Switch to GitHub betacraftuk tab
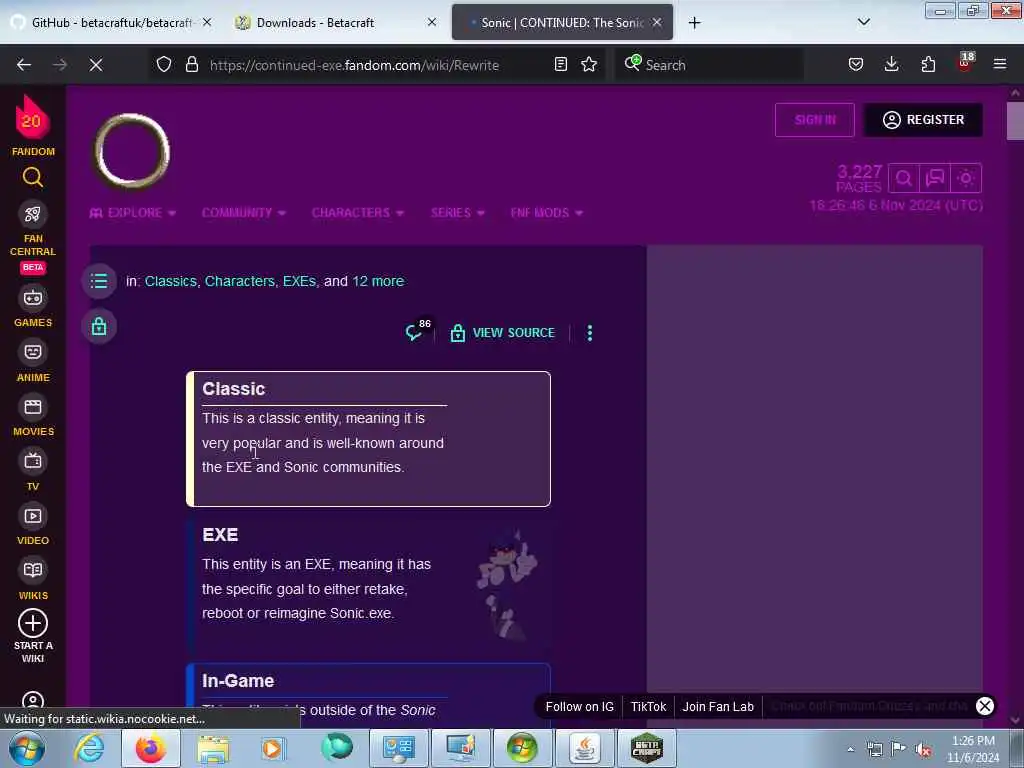Image resolution: width=1024 pixels, height=768 pixels. pos(111,22)
